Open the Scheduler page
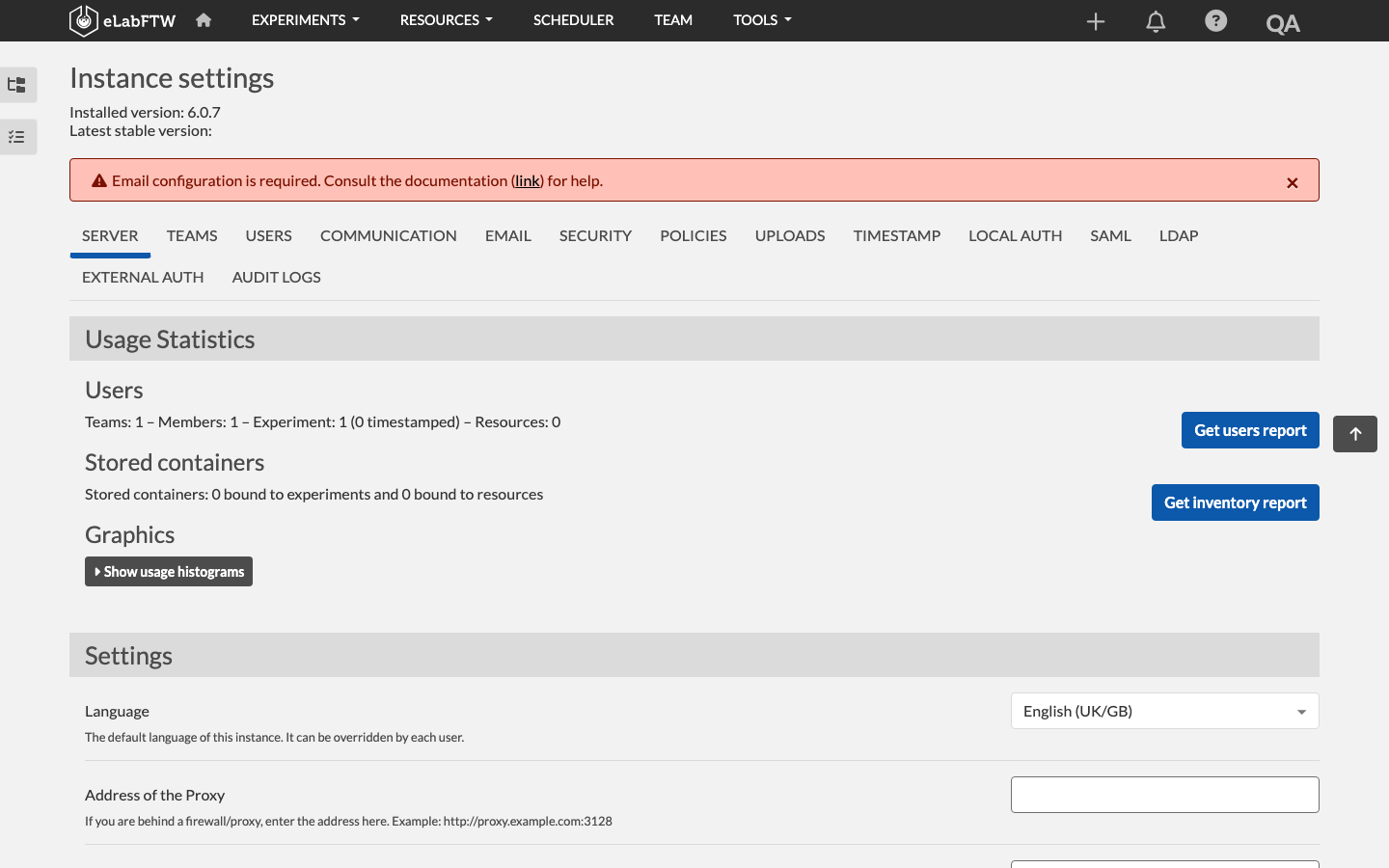Screen dimensions: 1389x868 pyautogui.click(x=573, y=20)
